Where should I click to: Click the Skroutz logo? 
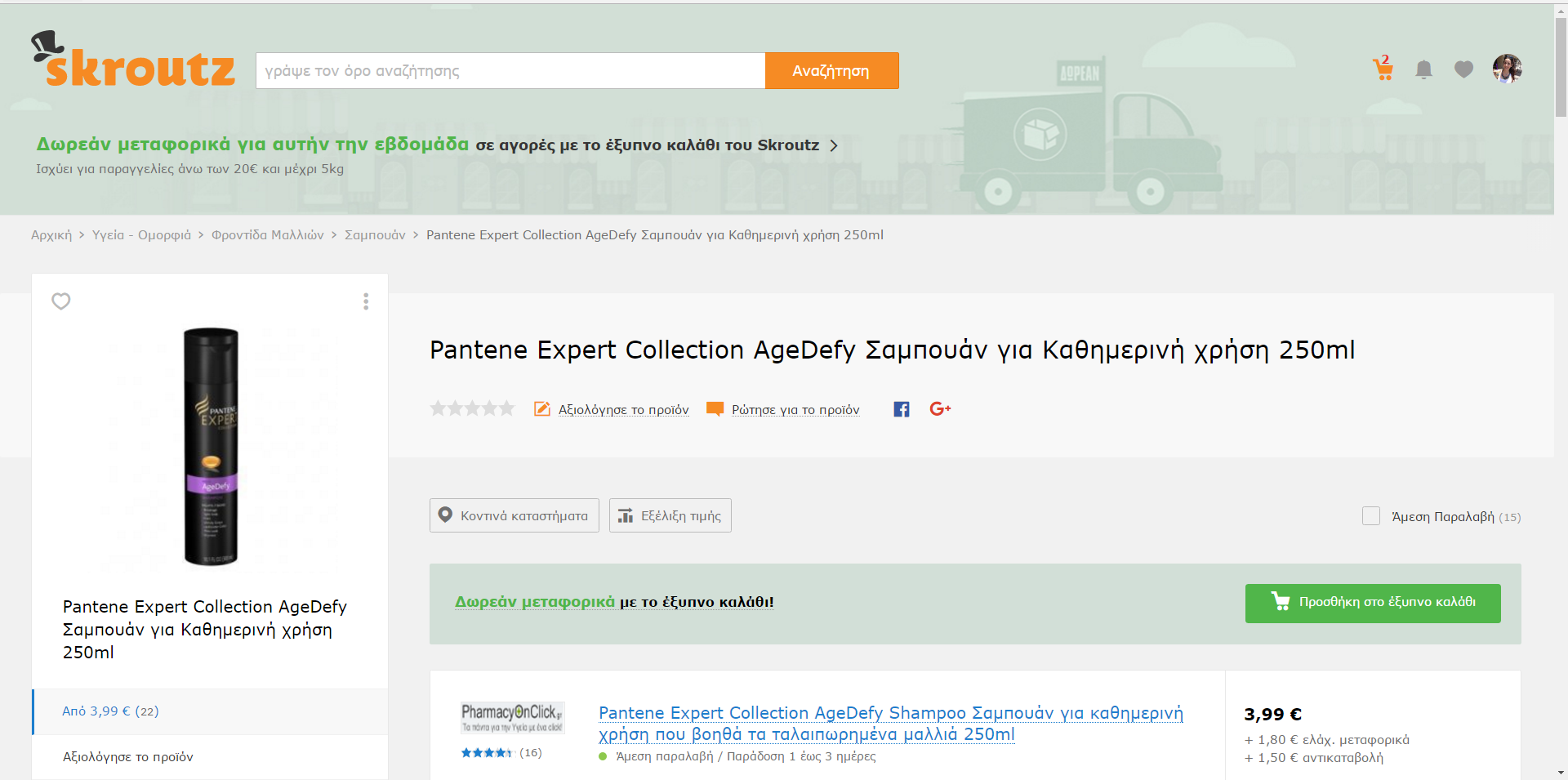click(x=133, y=59)
